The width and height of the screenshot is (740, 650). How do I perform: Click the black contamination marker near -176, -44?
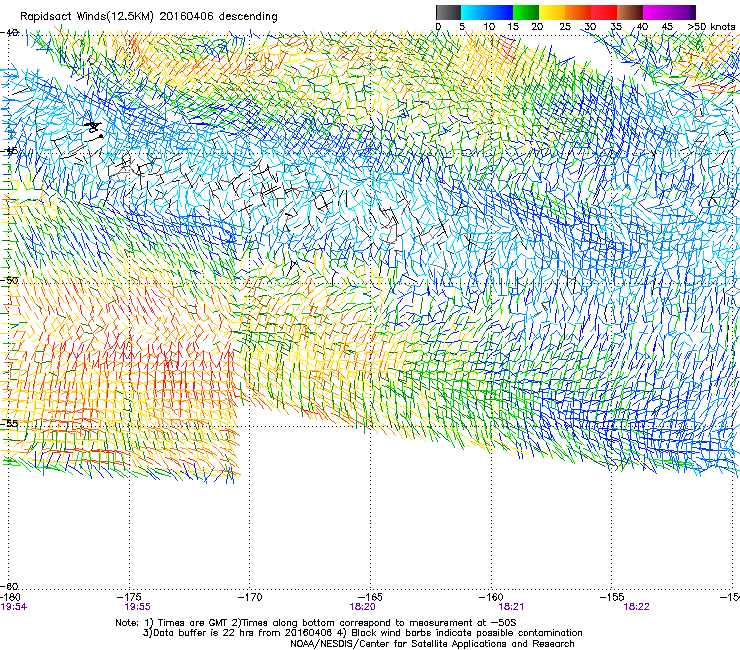pos(94,129)
